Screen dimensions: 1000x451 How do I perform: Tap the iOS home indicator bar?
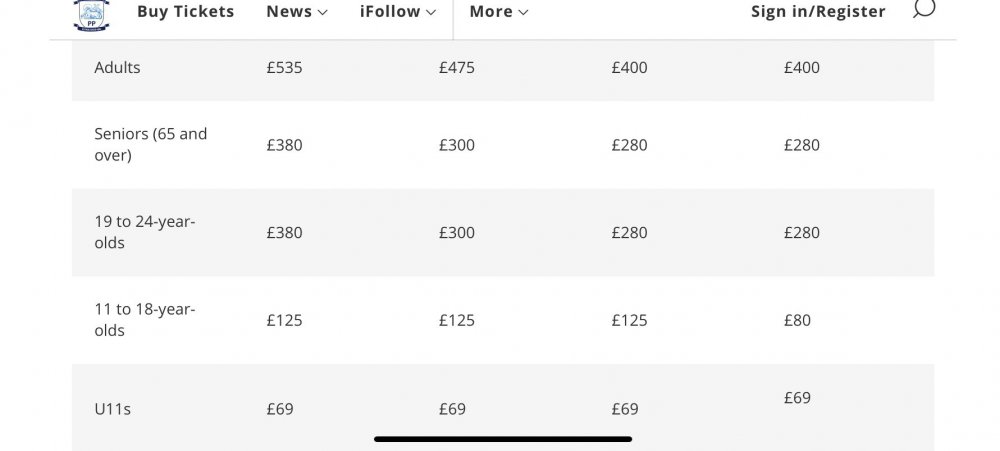tap(503, 438)
